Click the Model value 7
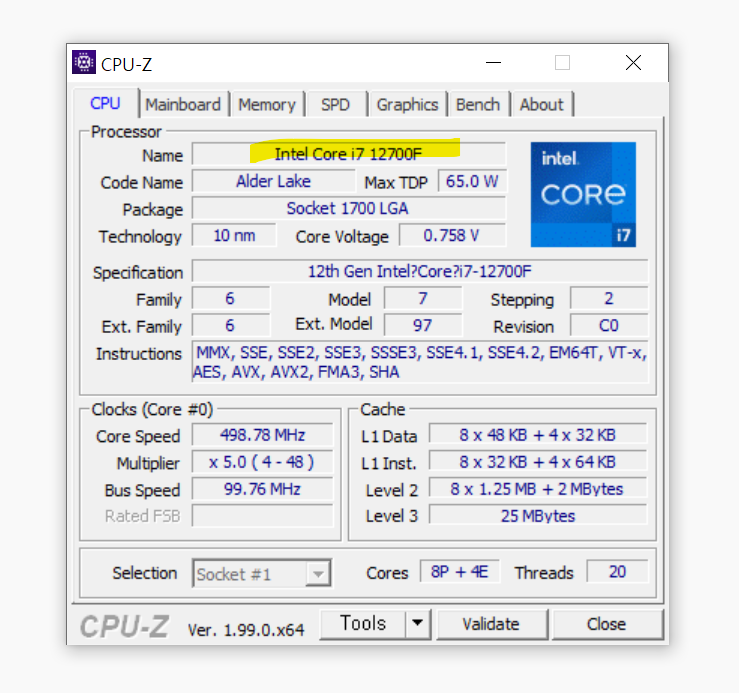Image resolution: width=739 pixels, height=693 pixels. (423, 298)
